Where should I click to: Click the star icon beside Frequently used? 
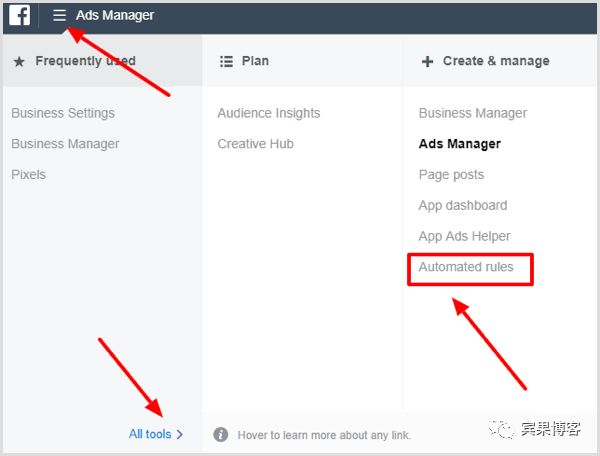point(19,61)
